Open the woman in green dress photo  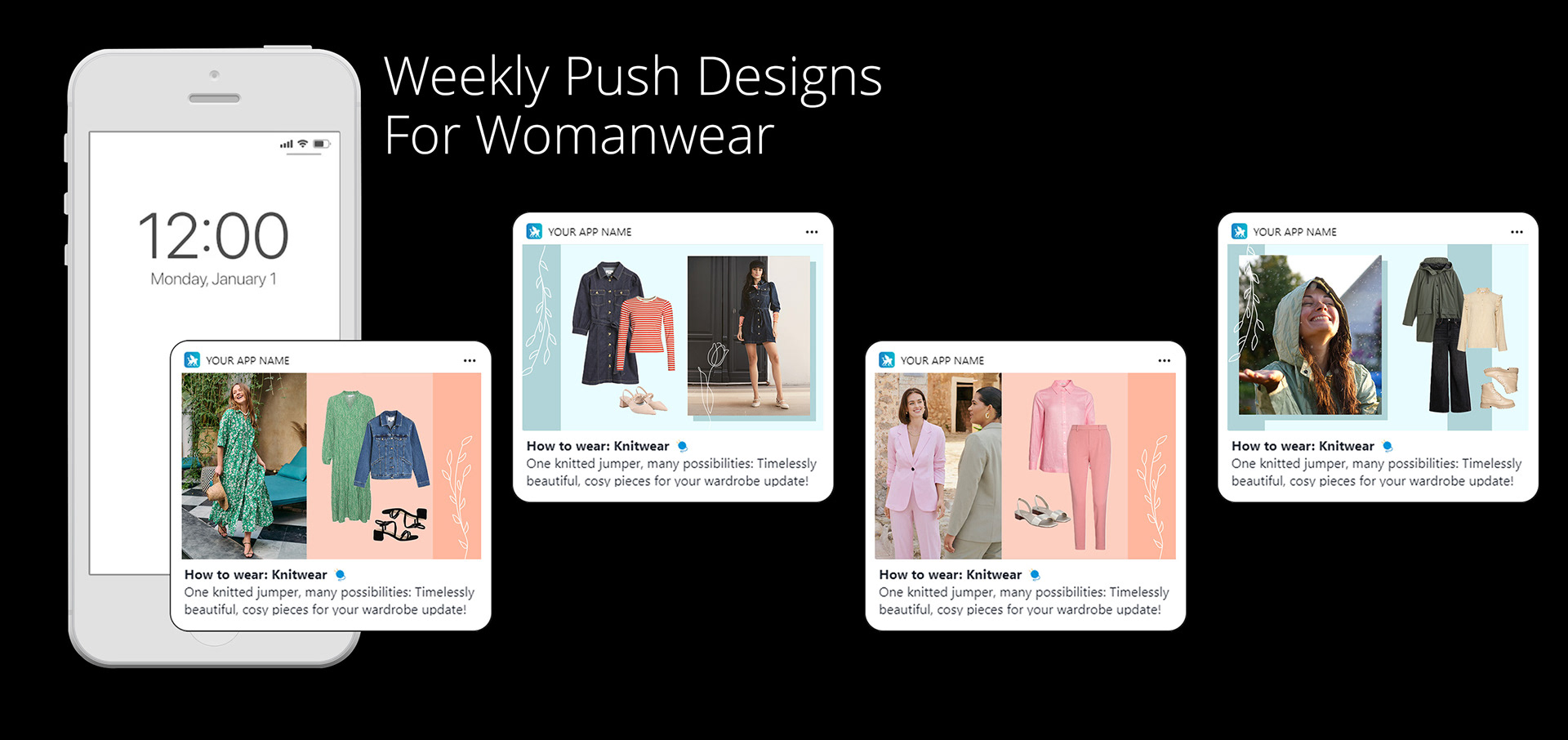(x=244, y=466)
